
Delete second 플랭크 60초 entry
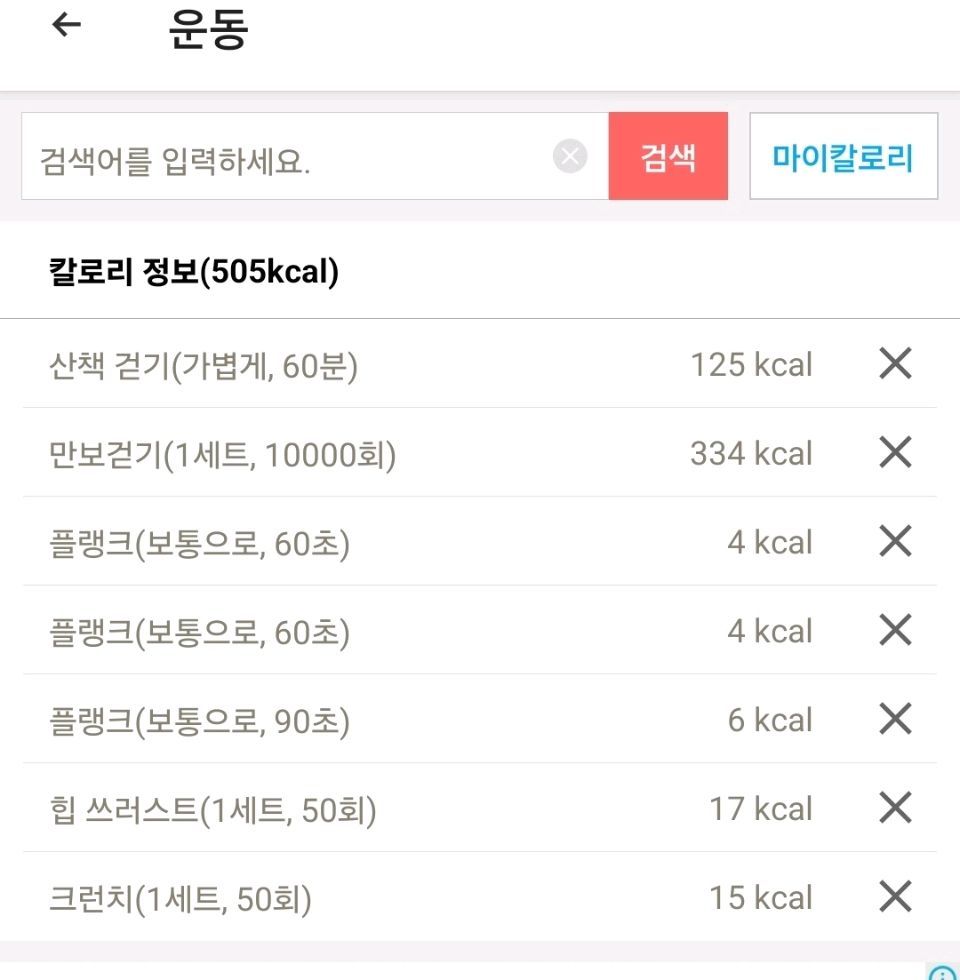895,629
